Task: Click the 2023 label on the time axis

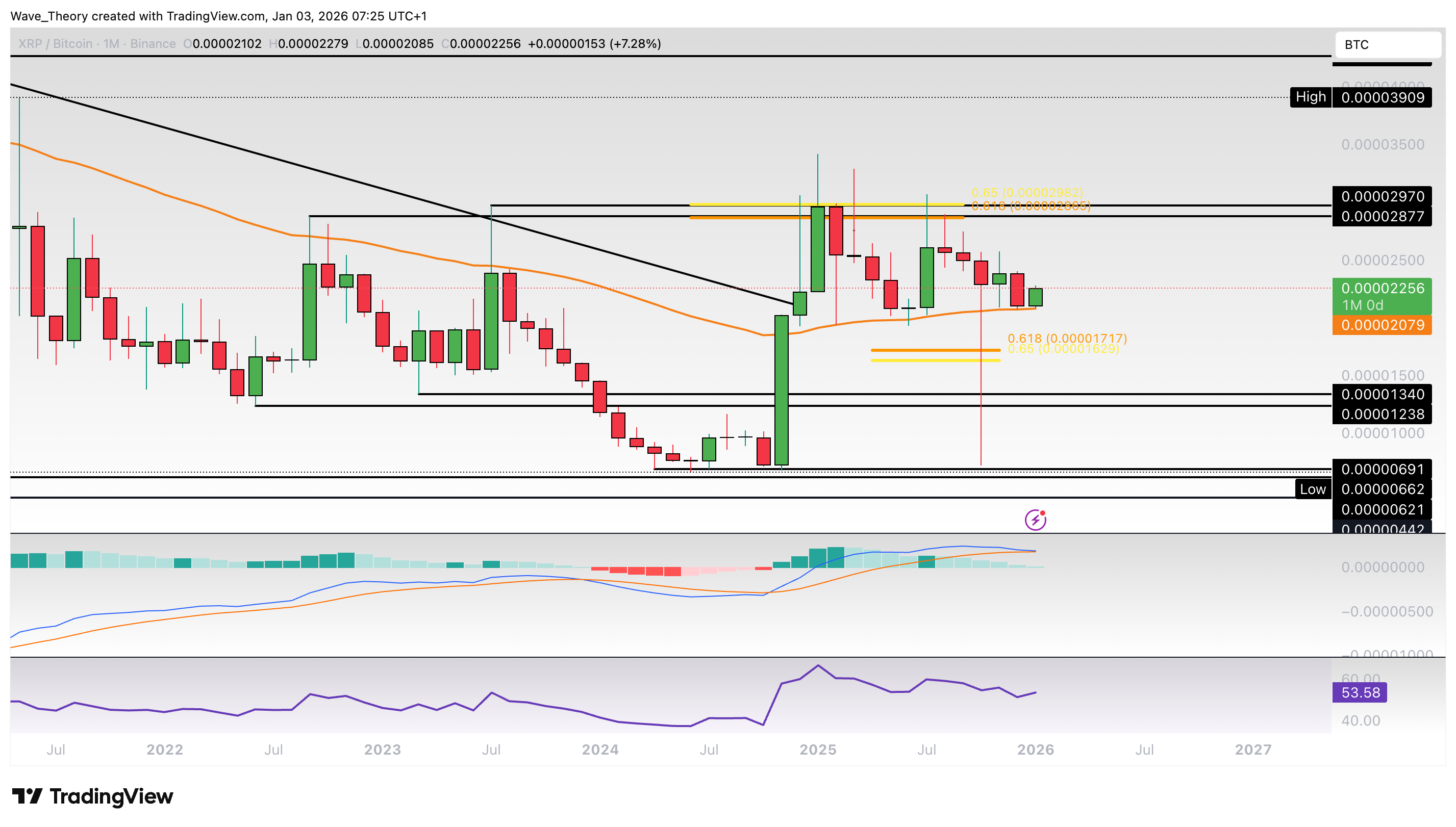Action: tap(382, 750)
